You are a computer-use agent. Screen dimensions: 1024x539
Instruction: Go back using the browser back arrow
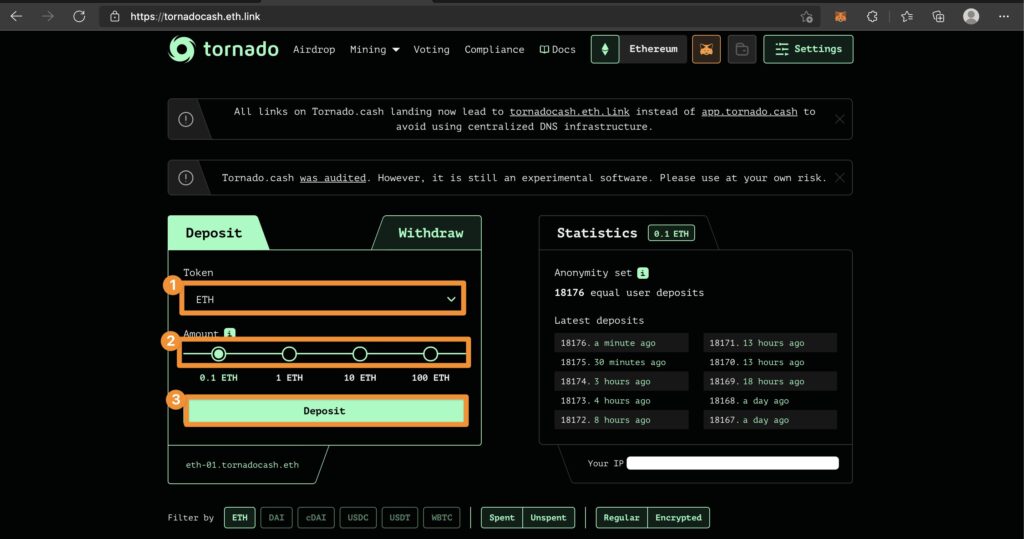pos(16,16)
